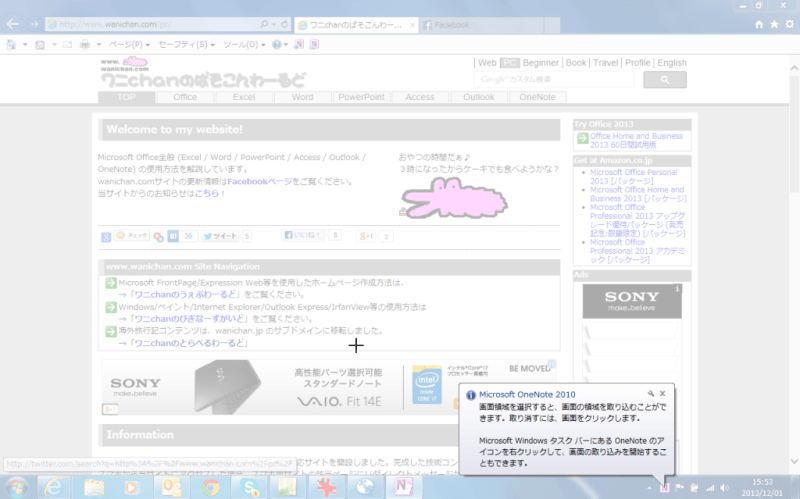Open the OneNote site navigation tab

537,97
